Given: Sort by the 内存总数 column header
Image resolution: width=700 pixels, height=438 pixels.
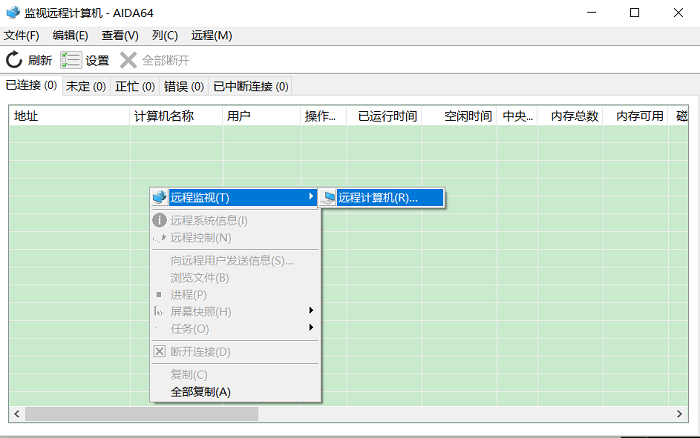Looking at the screenshot, I should point(570,116).
